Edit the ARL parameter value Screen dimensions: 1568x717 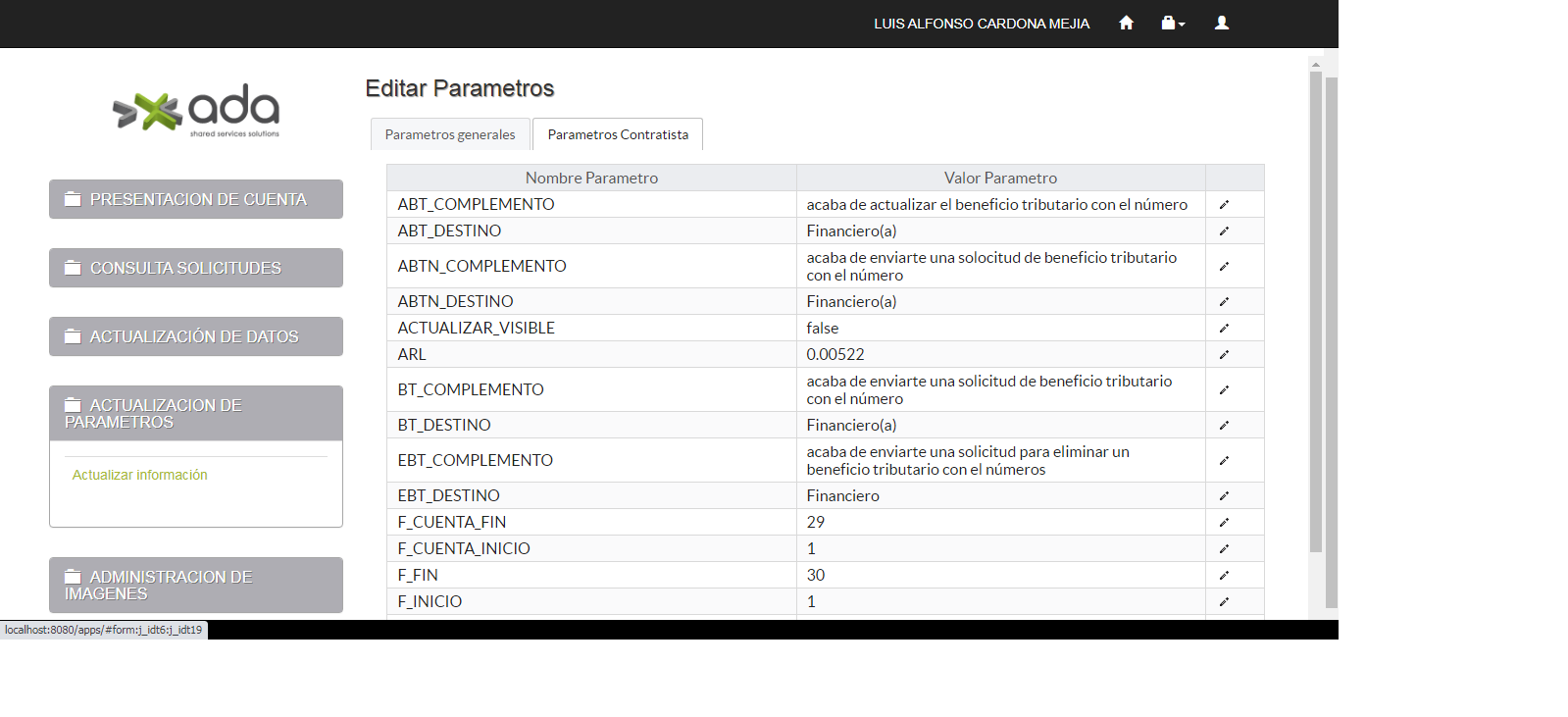point(1224,355)
